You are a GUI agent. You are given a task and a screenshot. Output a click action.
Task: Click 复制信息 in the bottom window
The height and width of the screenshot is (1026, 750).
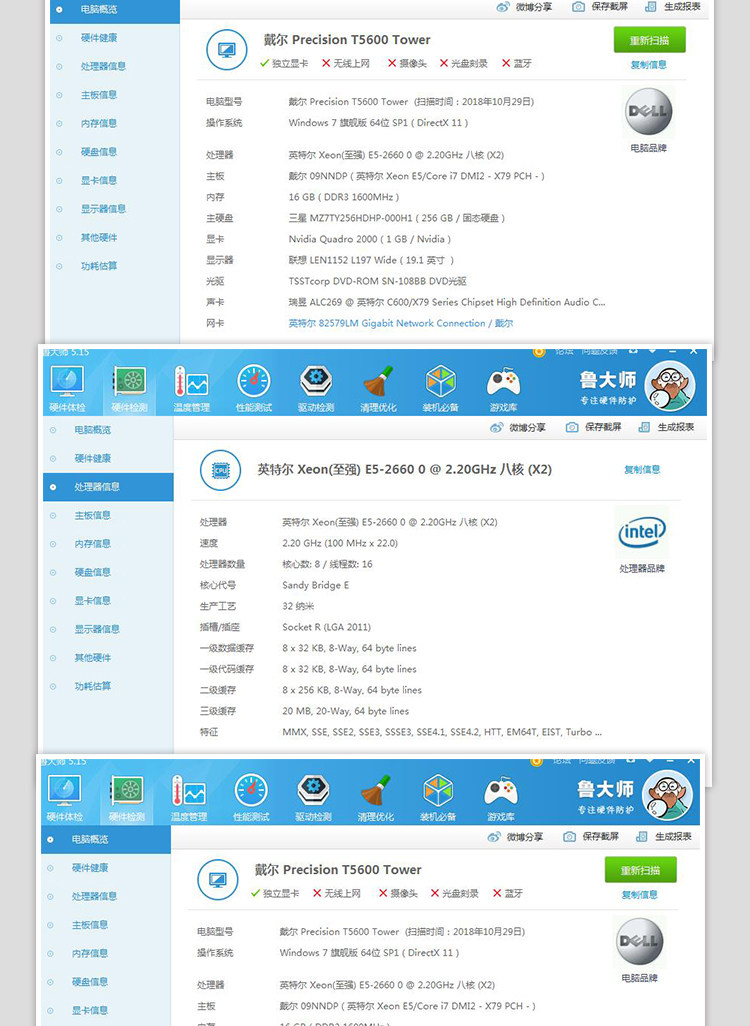[639, 894]
